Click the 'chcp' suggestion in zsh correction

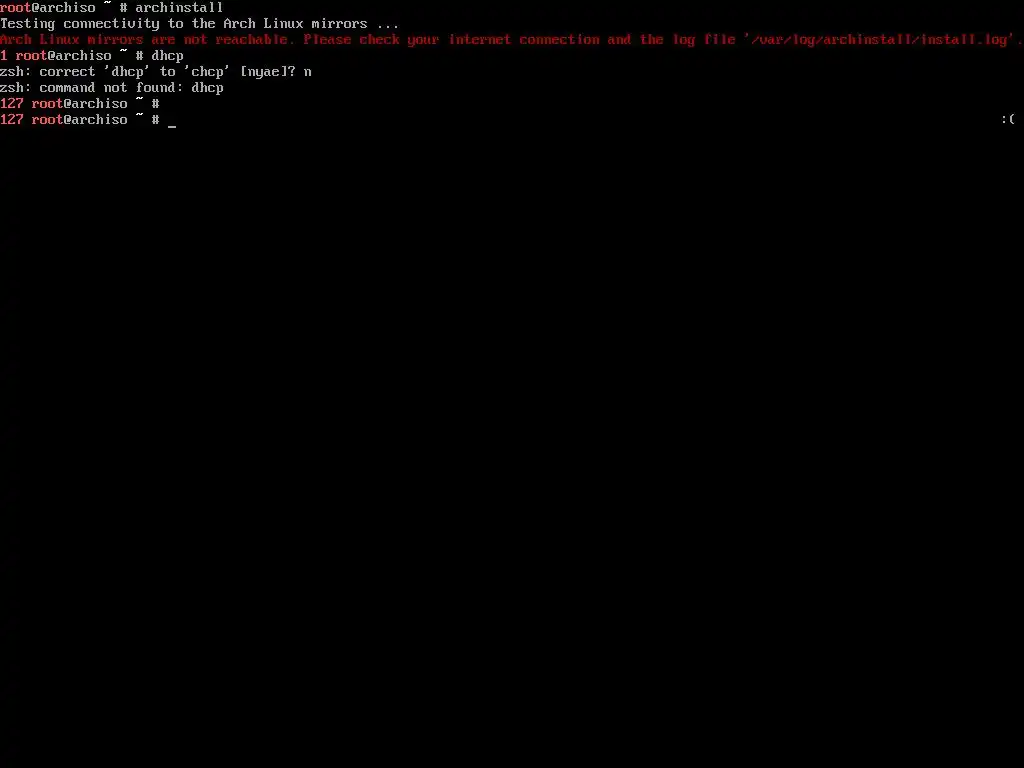[207, 72]
